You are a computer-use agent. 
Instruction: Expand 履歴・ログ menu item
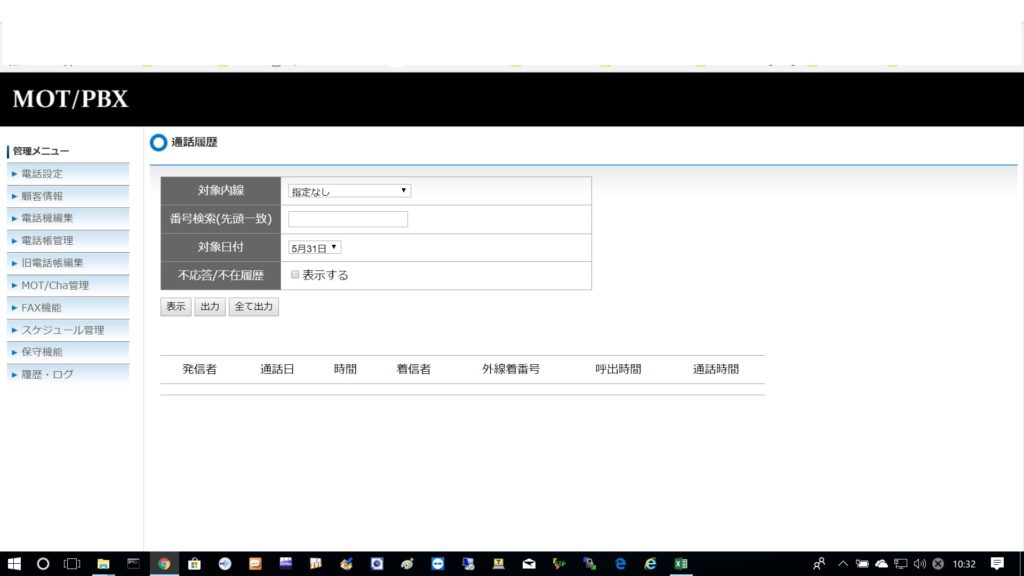[x=68, y=374]
